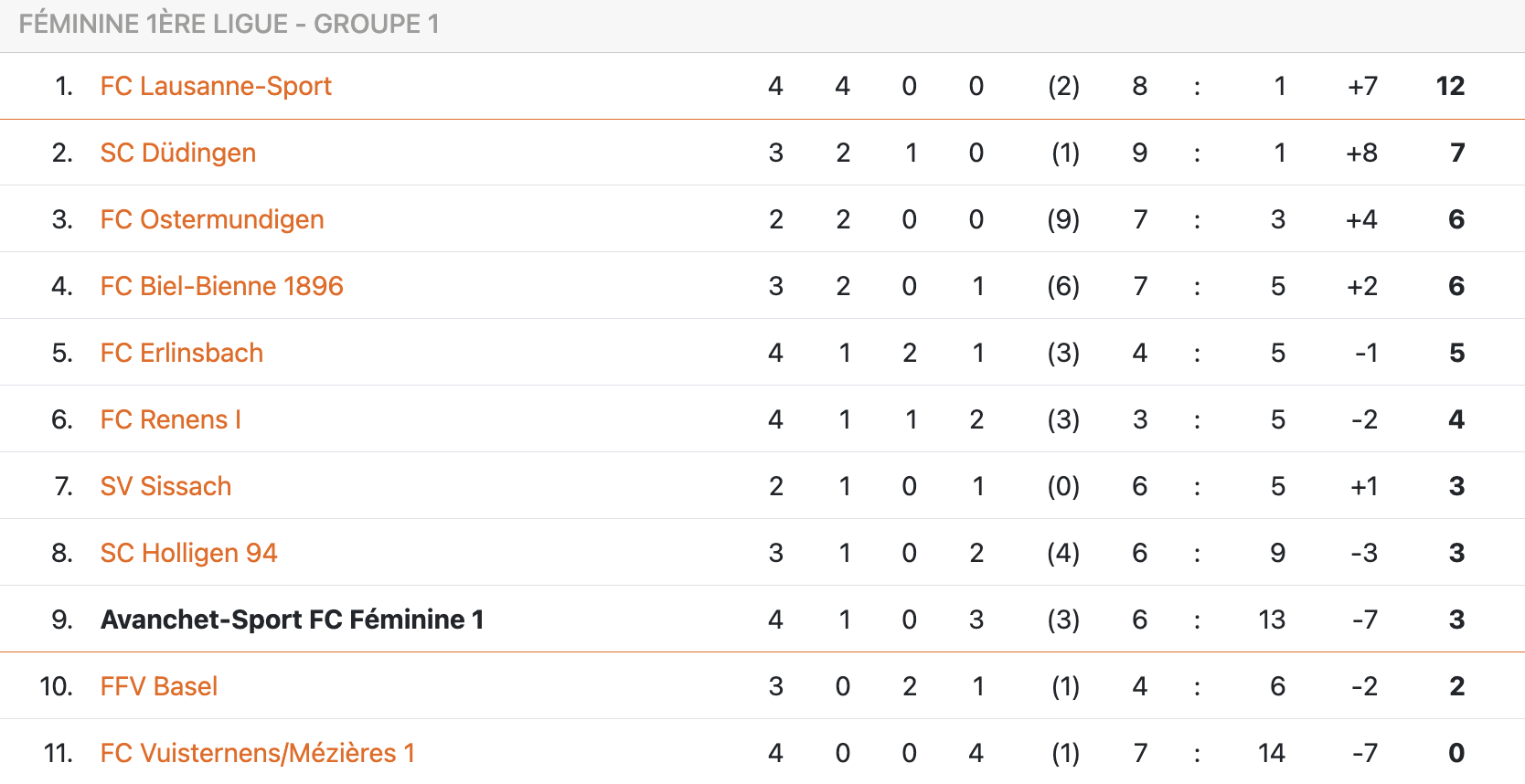Click the rank number 10. beside FFV Basel

57,686
